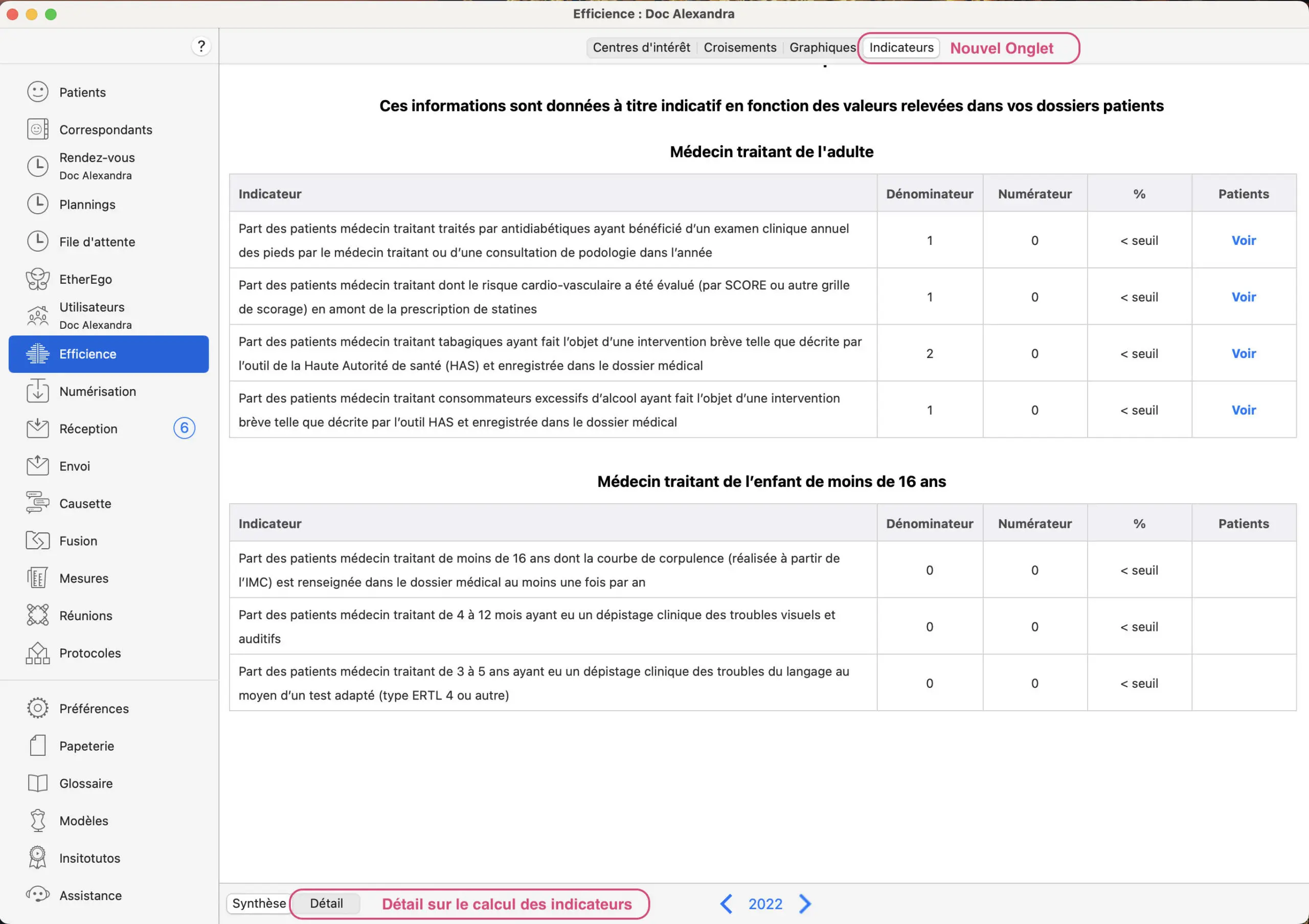Click the 2022 year label
This screenshot has height=924, width=1309.
click(765, 904)
